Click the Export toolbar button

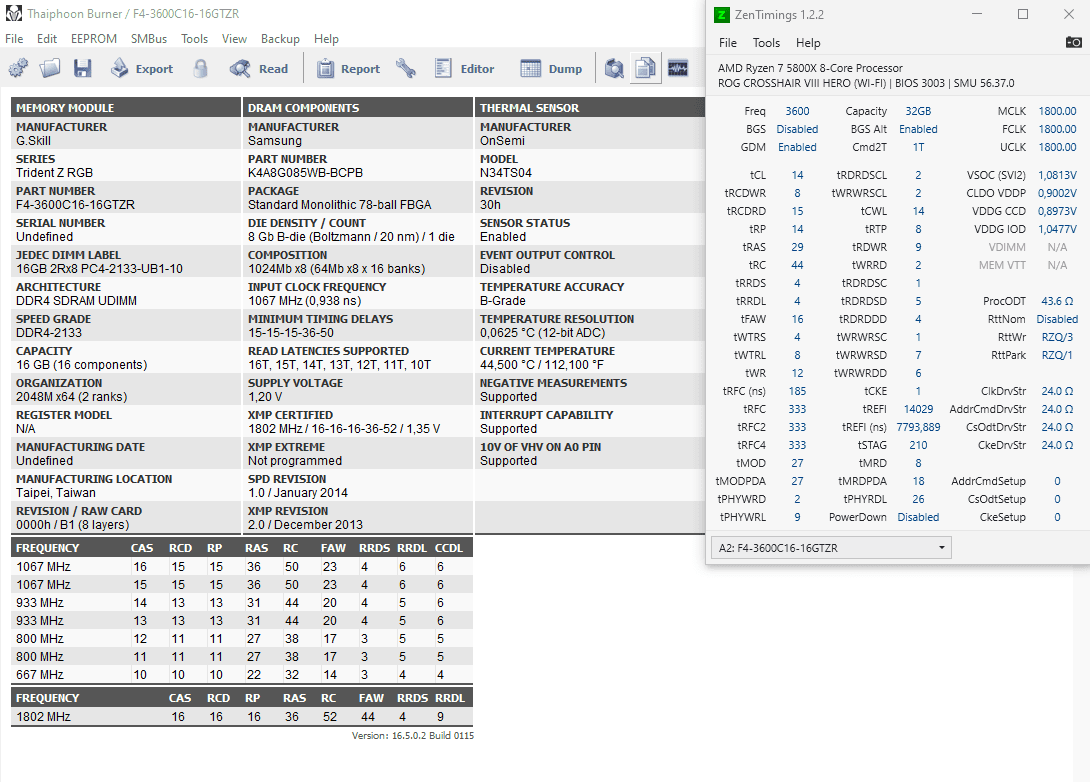[143, 68]
